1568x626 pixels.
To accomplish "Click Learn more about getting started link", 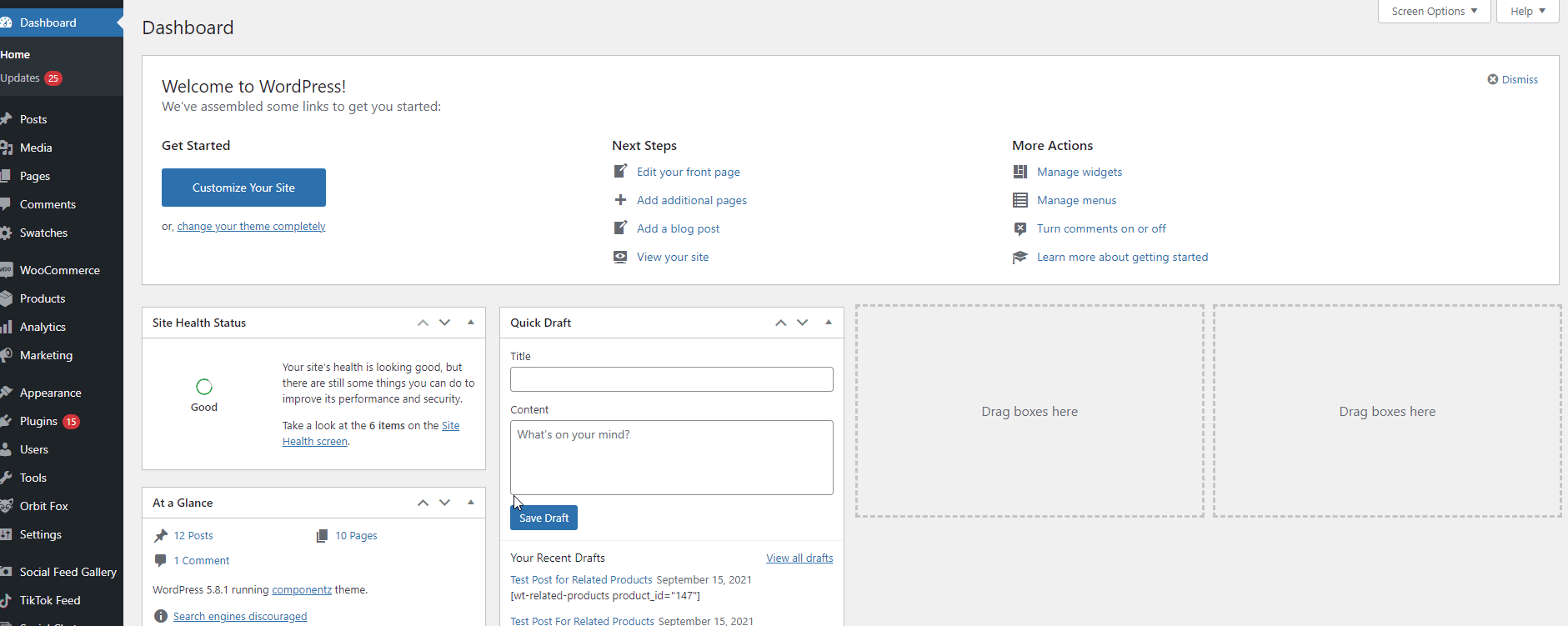I will (1122, 257).
